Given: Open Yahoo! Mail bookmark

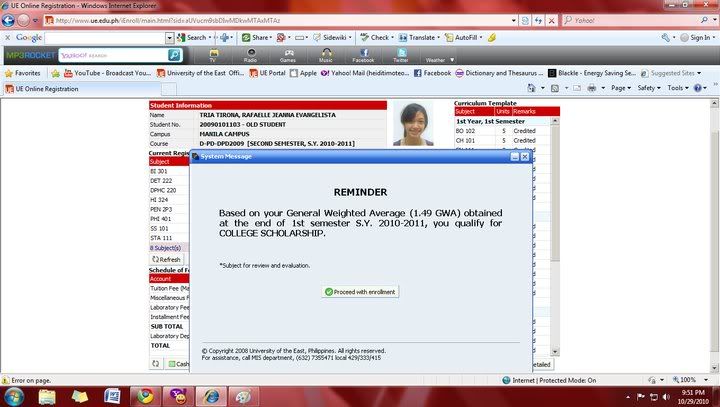Looking at the screenshot, I should click(x=365, y=73).
